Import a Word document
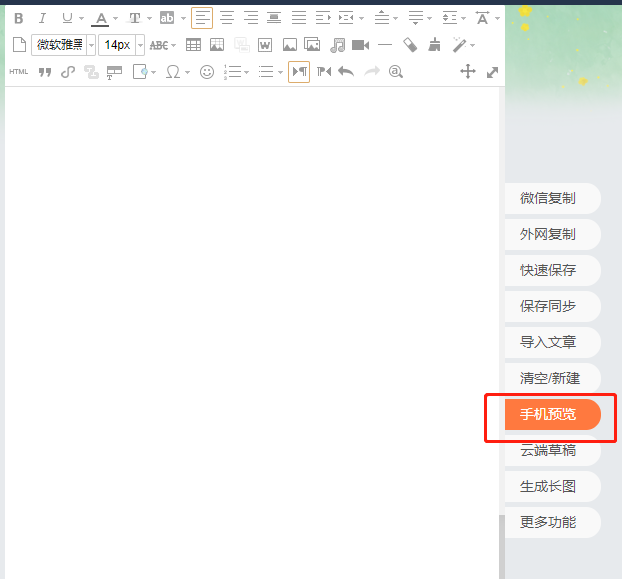The image size is (622, 579). (x=265, y=45)
